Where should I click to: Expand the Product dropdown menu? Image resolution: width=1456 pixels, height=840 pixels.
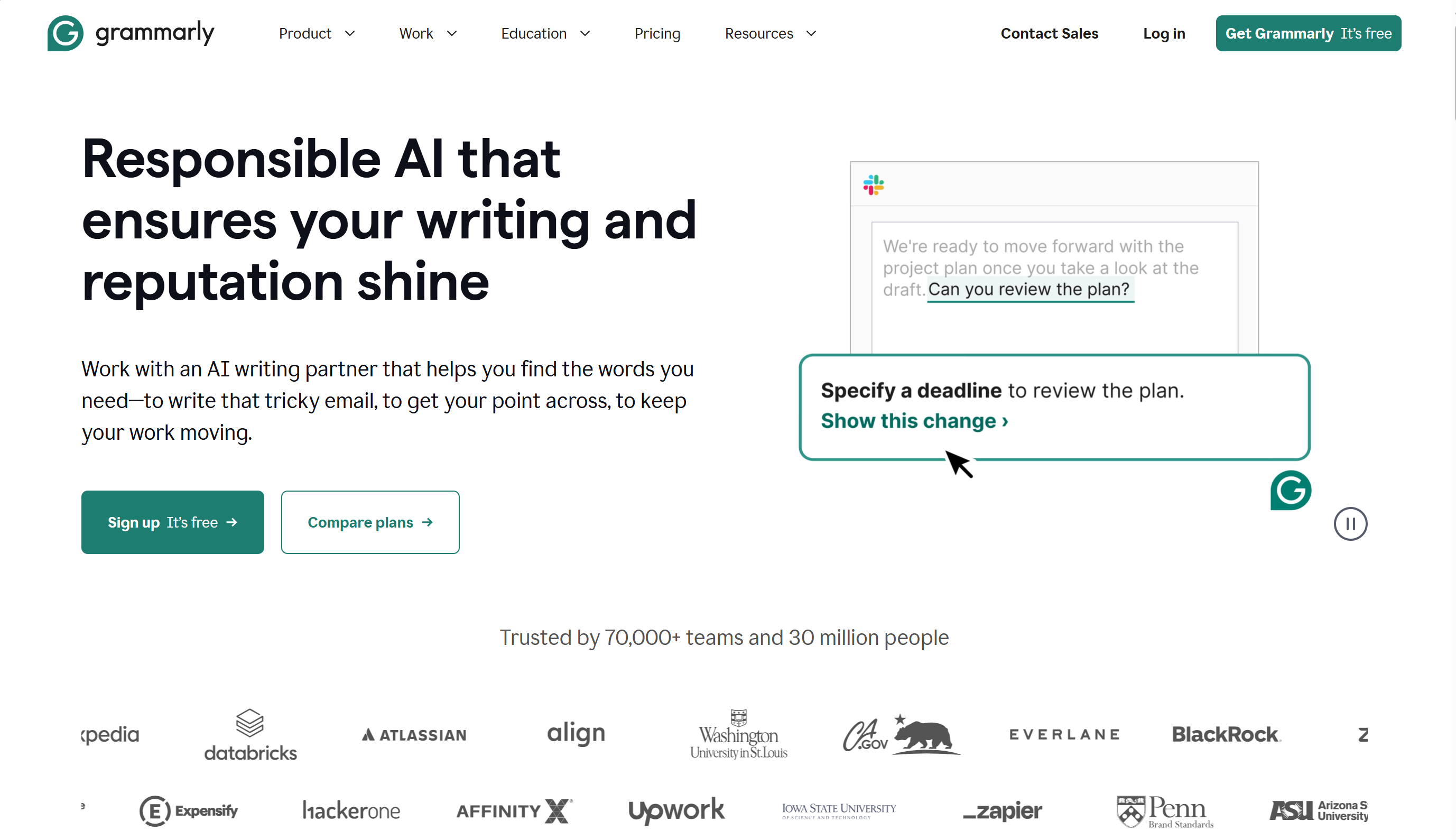point(316,33)
